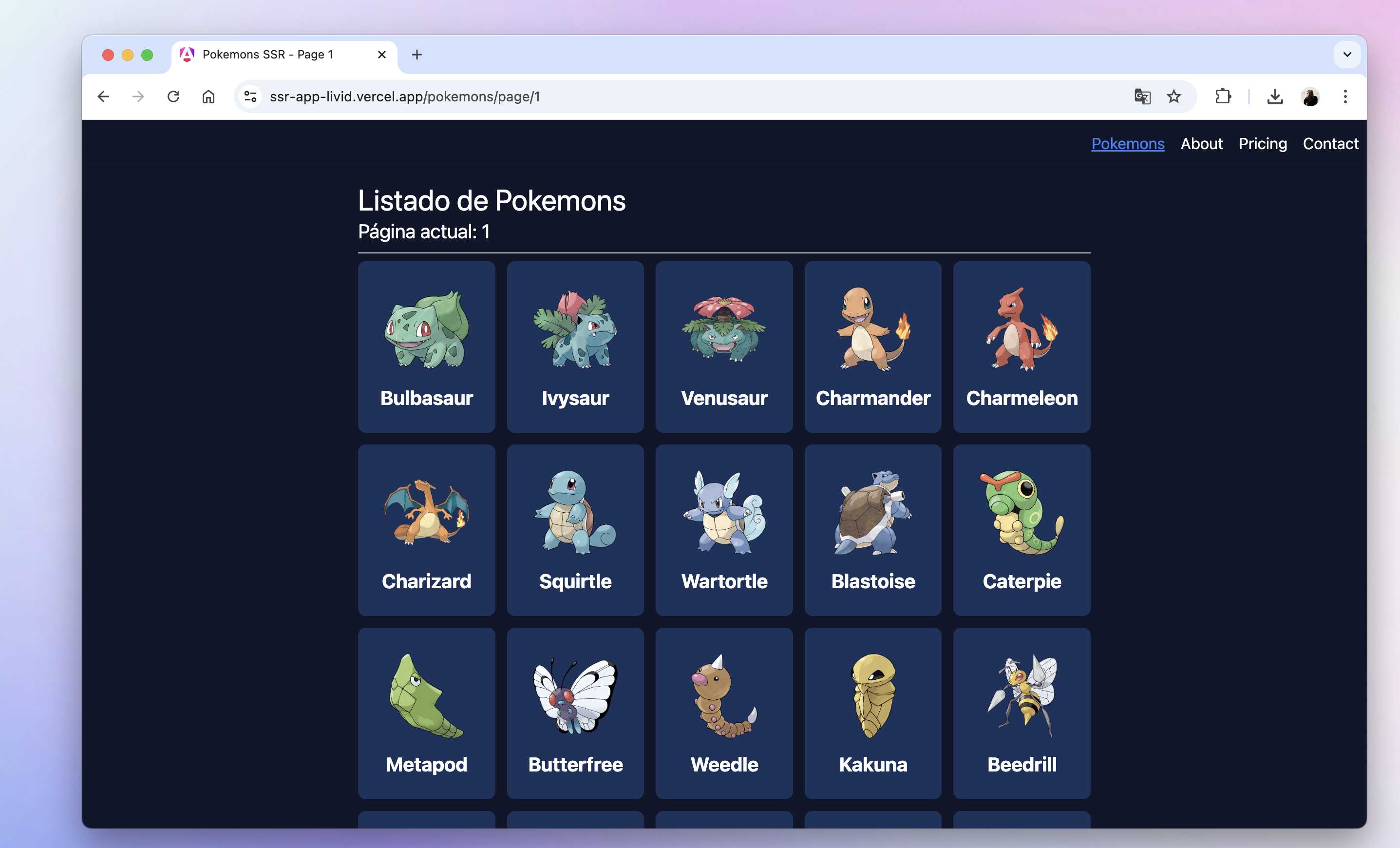
Task: Click the Metapod name label
Action: click(426, 765)
